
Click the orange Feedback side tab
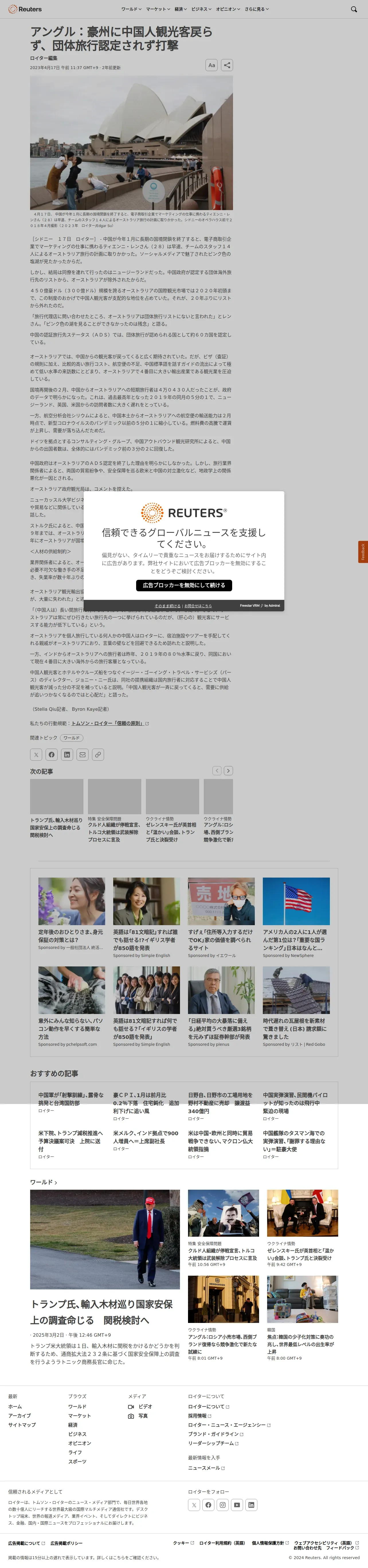(363, 552)
